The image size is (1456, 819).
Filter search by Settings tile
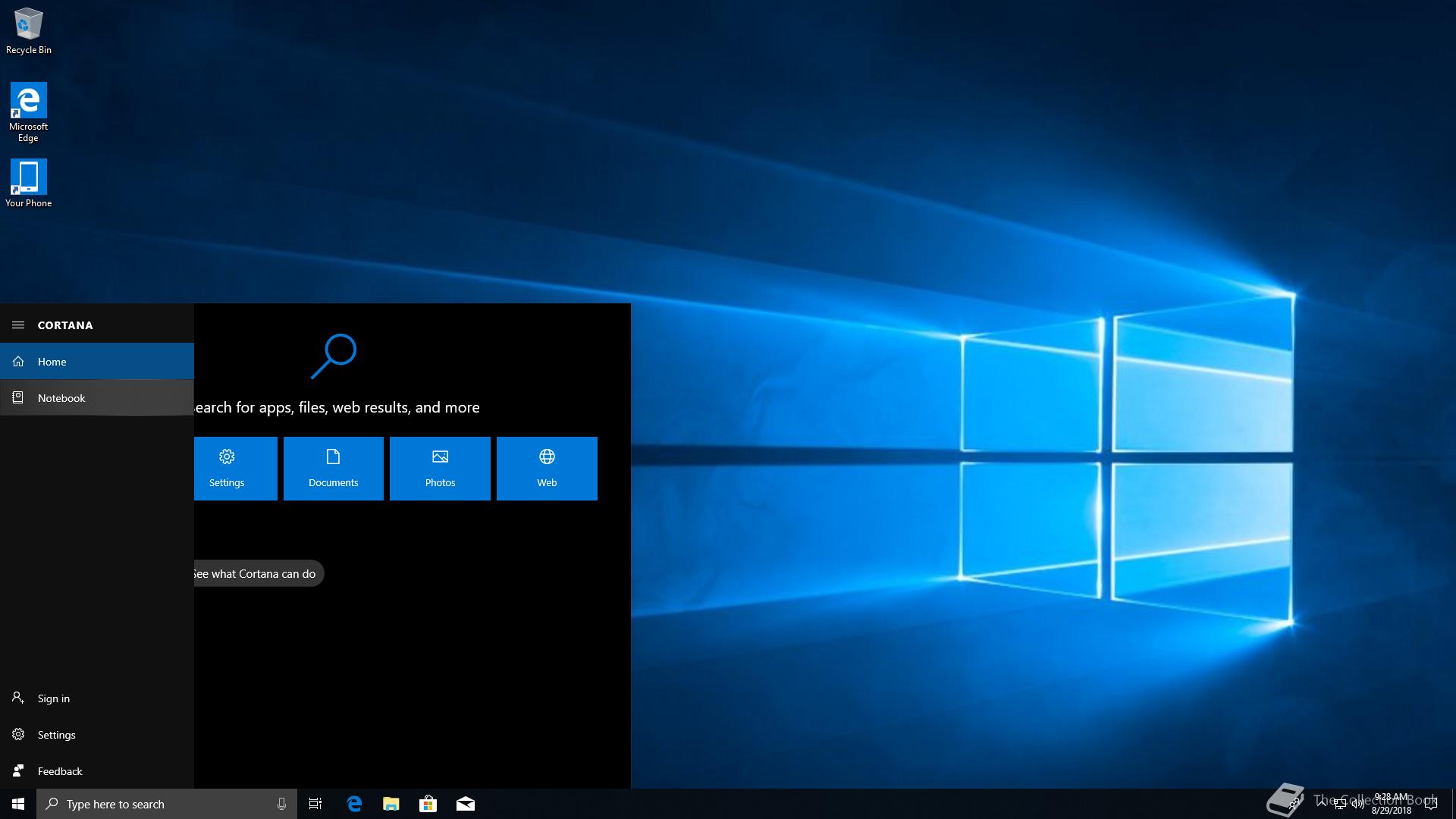[x=235, y=469]
